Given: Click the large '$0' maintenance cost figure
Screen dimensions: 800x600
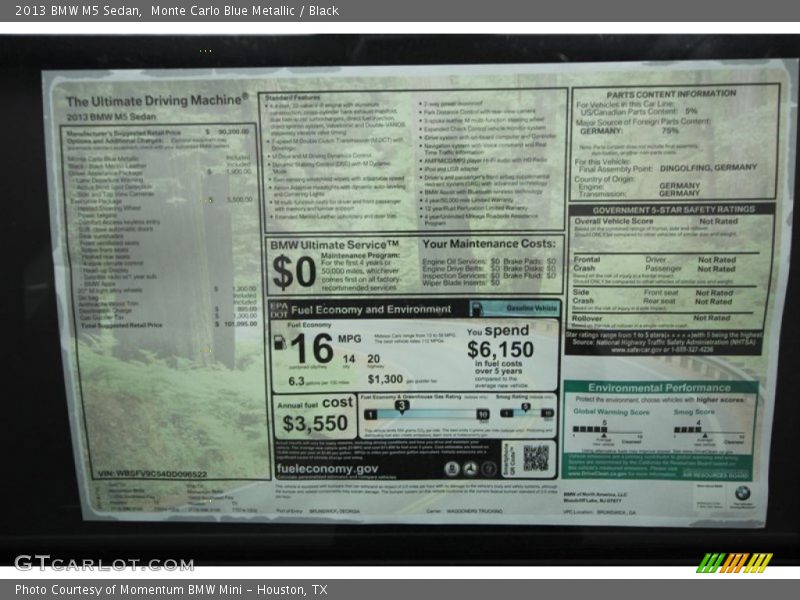Looking at the screenshot, I should pyautogui.click(x=294, y=272).
